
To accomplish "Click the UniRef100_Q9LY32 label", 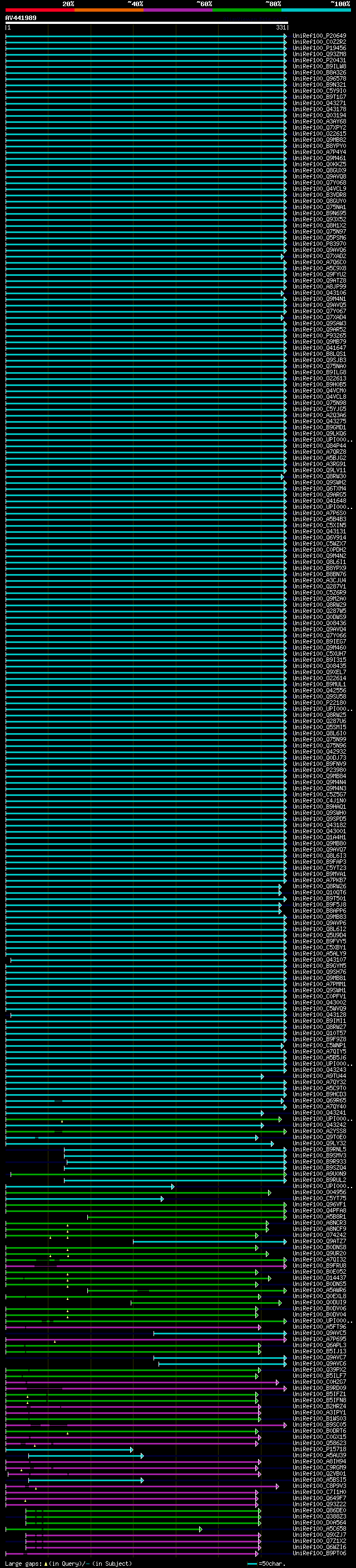I will (319, 1143).
